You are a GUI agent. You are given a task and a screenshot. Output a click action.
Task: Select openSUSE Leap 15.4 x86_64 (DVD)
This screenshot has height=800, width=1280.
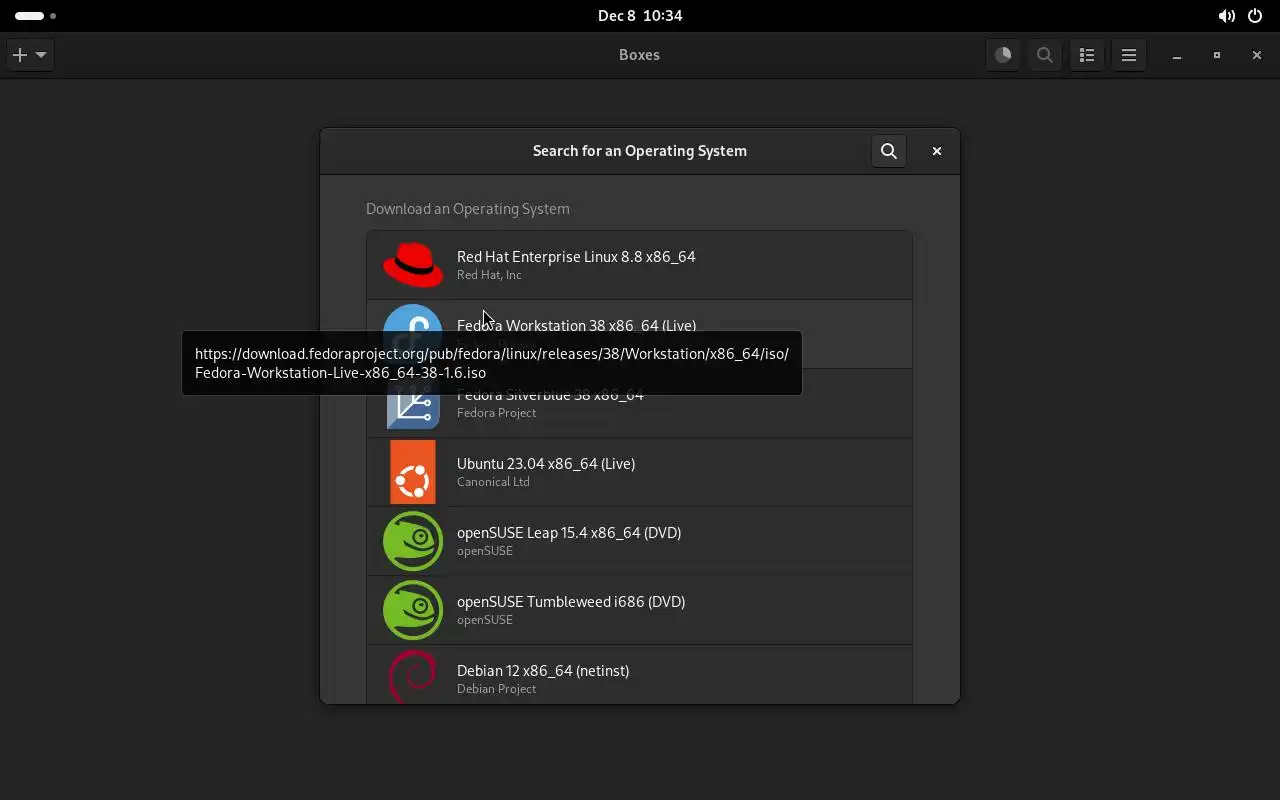click(x=639, y=541)
